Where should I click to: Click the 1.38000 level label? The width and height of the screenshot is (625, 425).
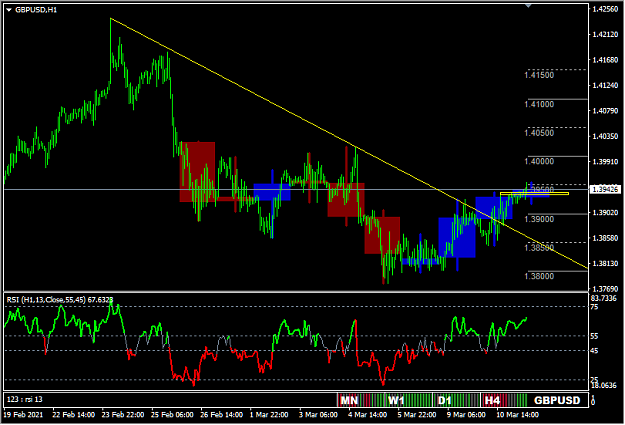coord(539,276)
